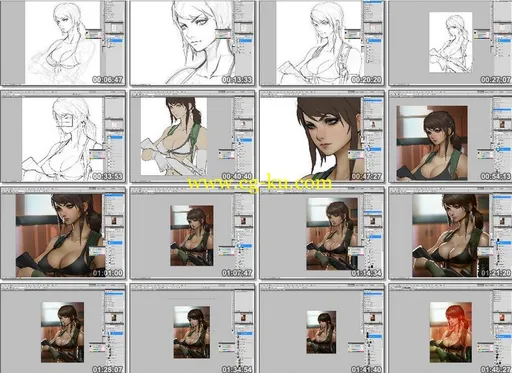The width and height of the screenshot is (512, 373).
Task: View the frame stamped 01:34:54
Action: (192, 328)
